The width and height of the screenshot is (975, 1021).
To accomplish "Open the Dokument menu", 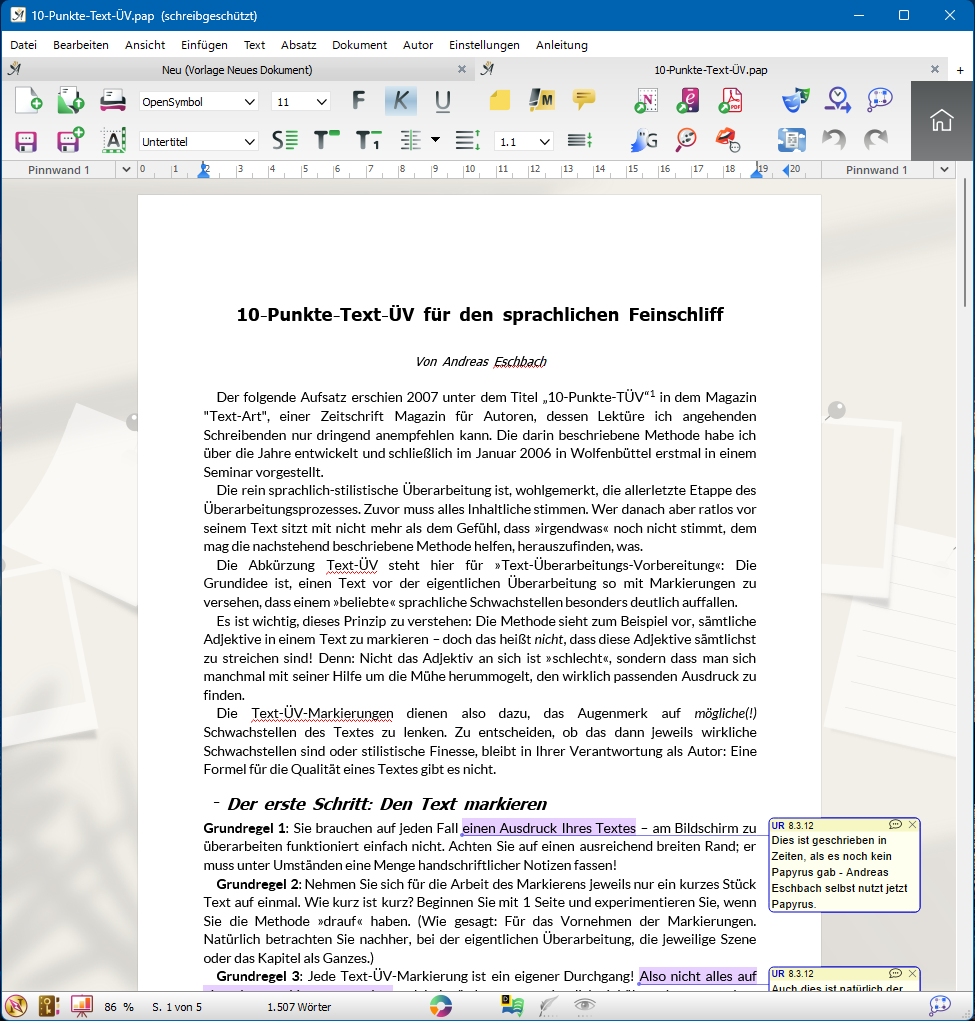I will [x=360, y=45].
